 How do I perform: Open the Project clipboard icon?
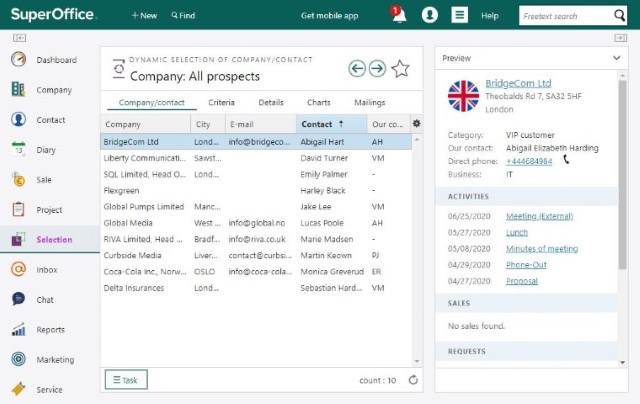point(18,209)
